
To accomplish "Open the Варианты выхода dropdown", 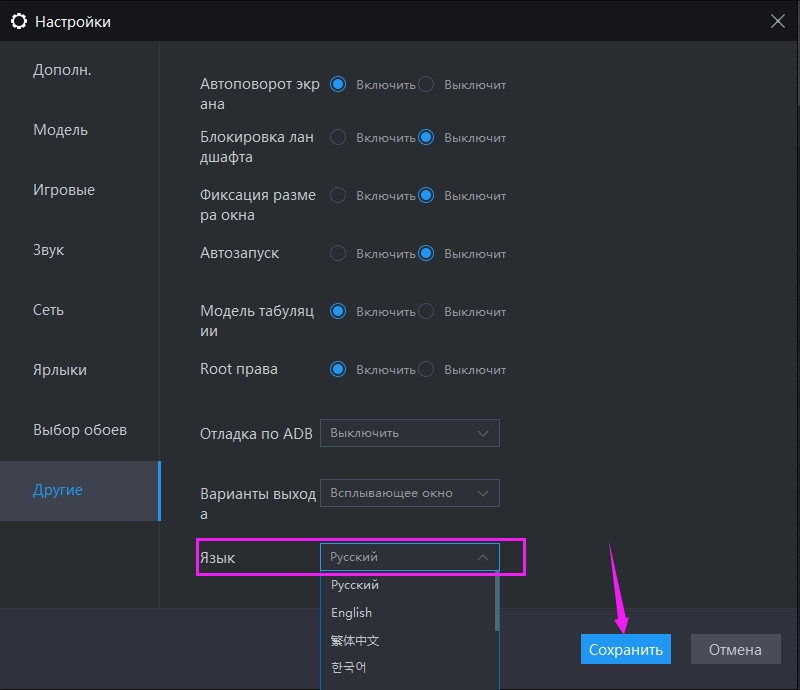I will pyautogui.click(x=409, y=493).
